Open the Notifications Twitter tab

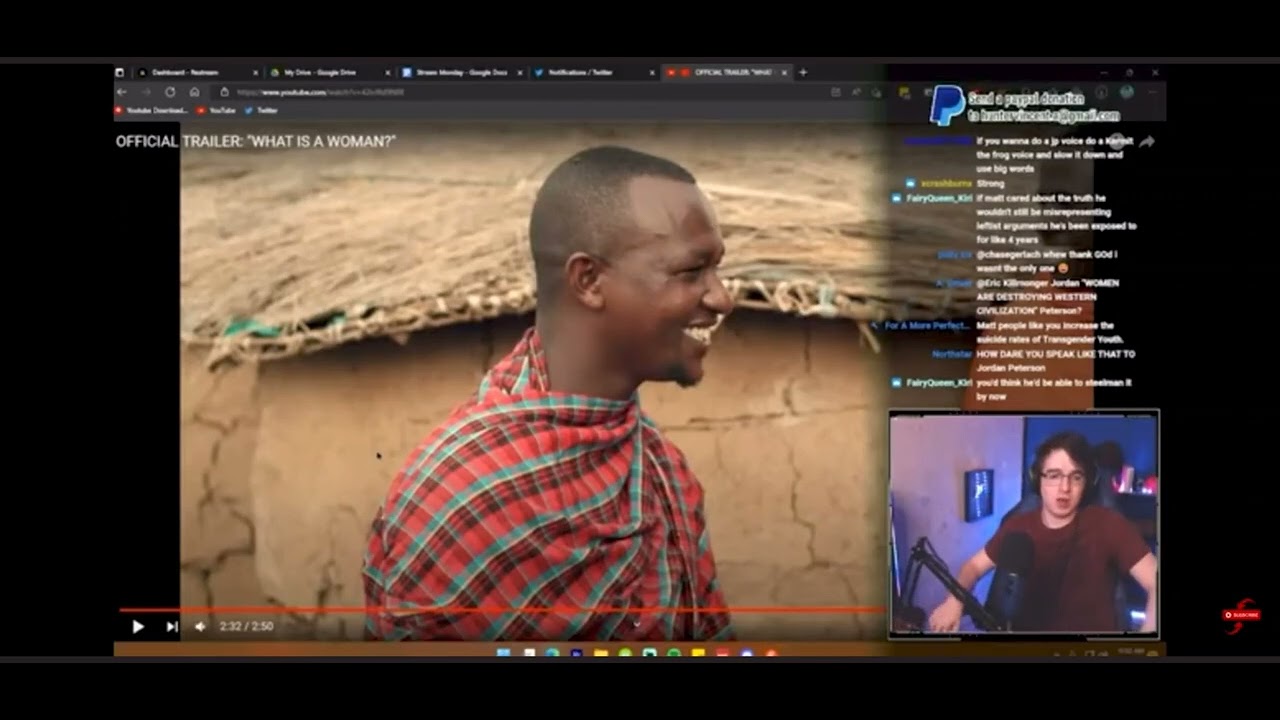point(593,73)
